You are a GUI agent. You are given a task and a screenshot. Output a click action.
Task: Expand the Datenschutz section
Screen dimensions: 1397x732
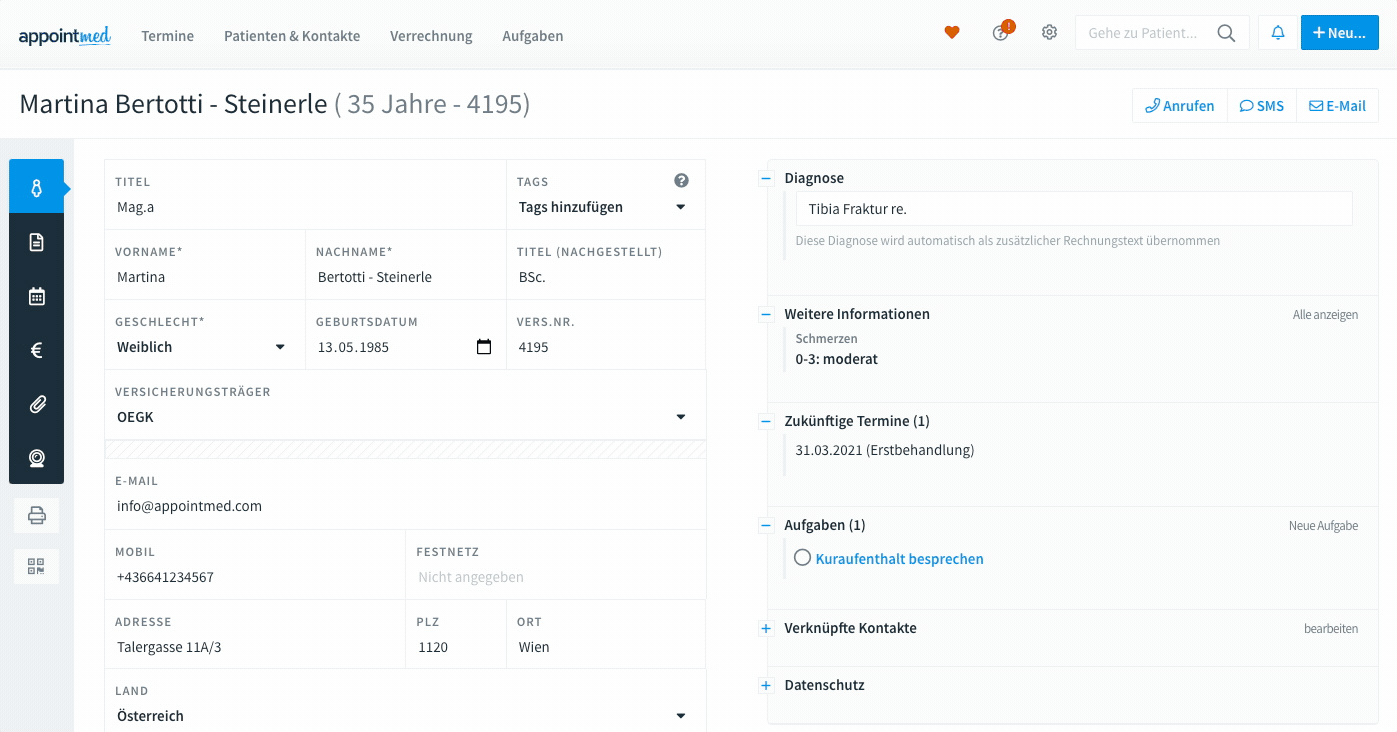[x=766, y=685]
